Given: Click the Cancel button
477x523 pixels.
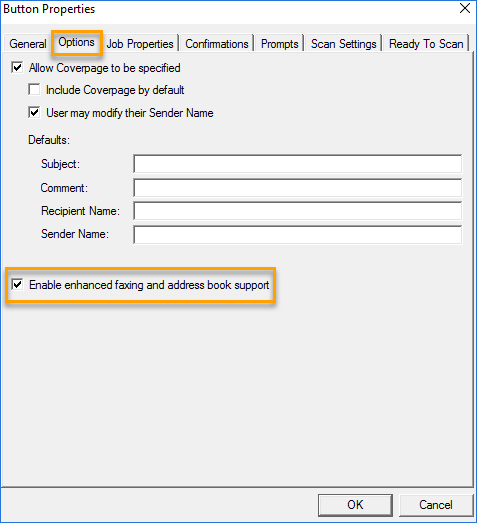Looking at the screenshot, I should (x=436, y=505).
